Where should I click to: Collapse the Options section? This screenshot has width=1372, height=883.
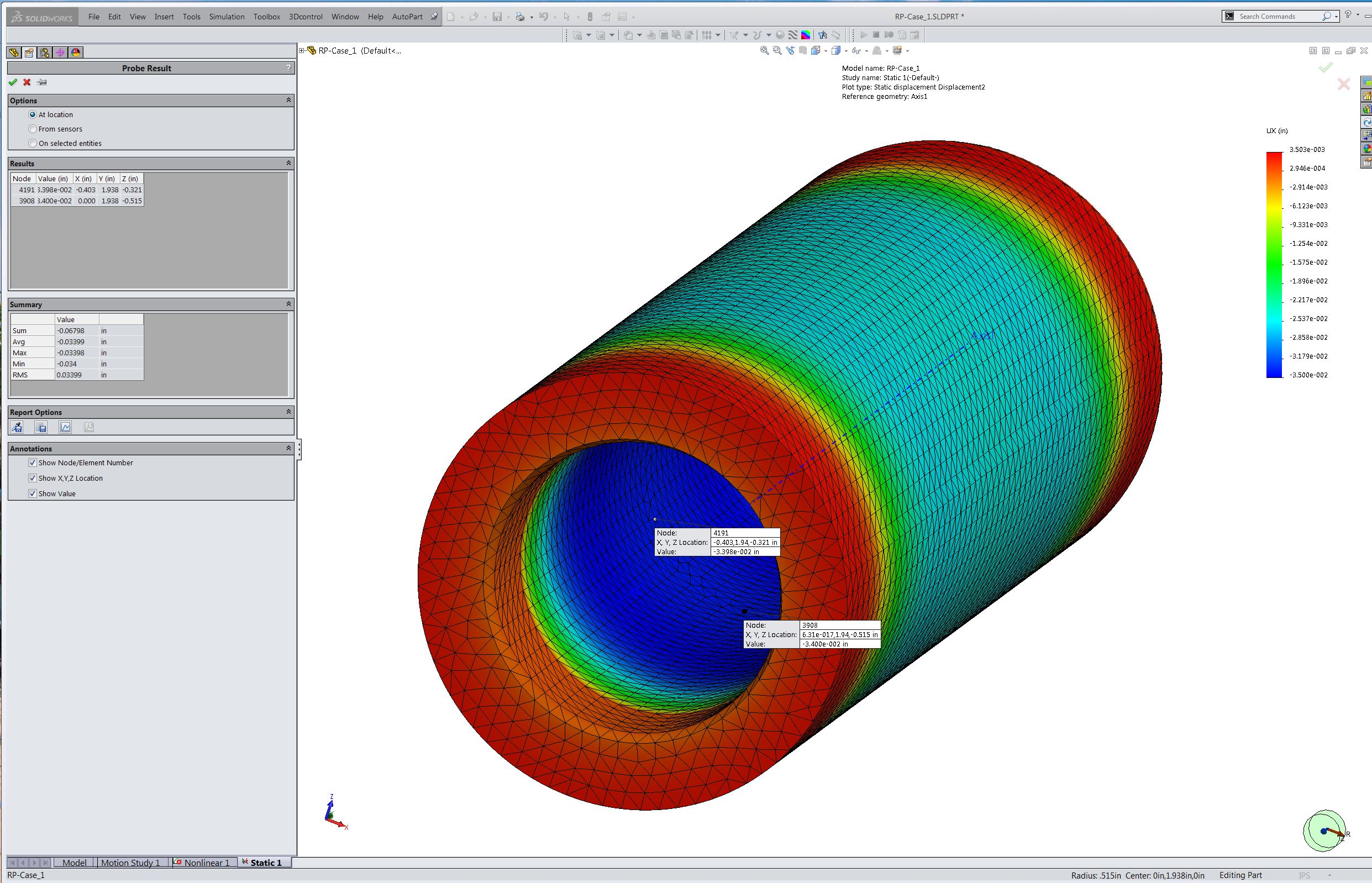(288, 101)
